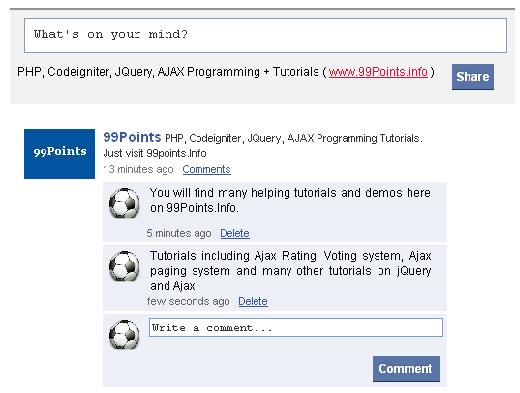Image resolution: width=520 pixels, height=393 pixels.
Task: Click the 99Points blue logo thumbnail
Action: click(x=59, y=154)
